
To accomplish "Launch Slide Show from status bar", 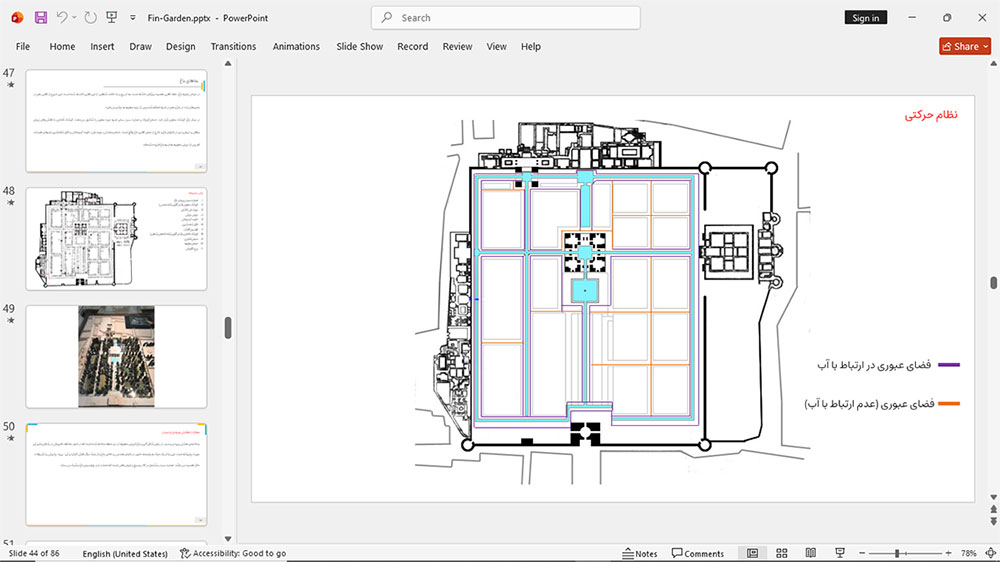I will pyautogui.click(x=840, y=553).
